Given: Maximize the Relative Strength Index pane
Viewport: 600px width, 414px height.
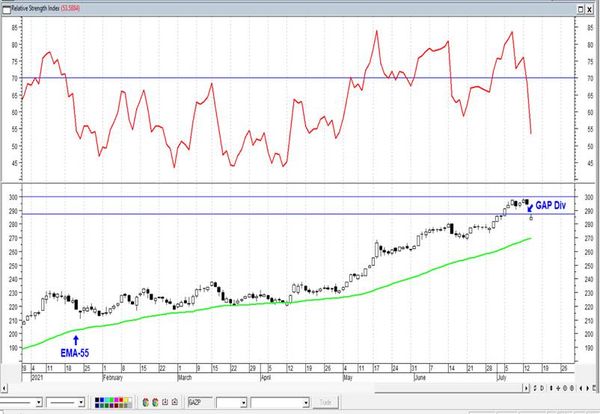Looking at the screenshot, I should coord(581,9).
